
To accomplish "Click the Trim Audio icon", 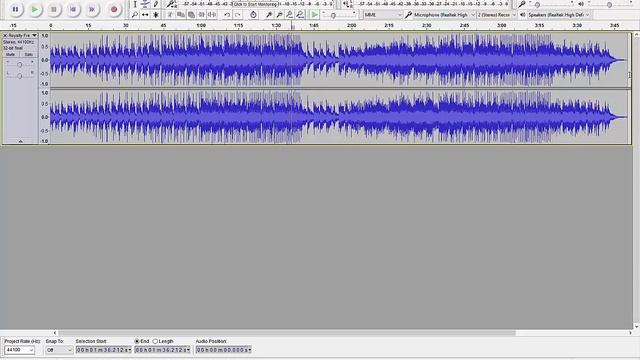I will pyautogui.click(x=202, y=15).
